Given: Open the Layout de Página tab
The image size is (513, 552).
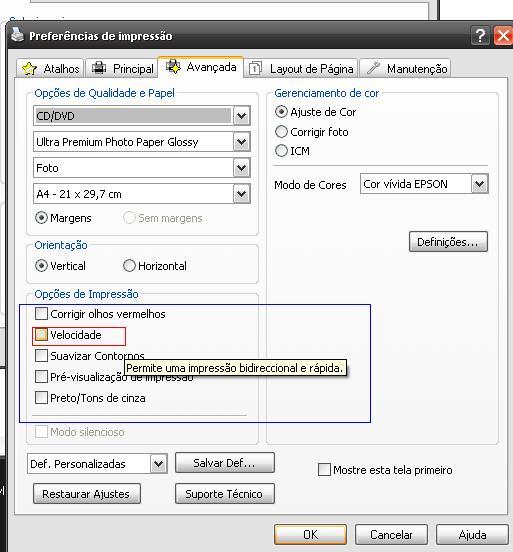Looking at the screenshot, I should point(301,68).
